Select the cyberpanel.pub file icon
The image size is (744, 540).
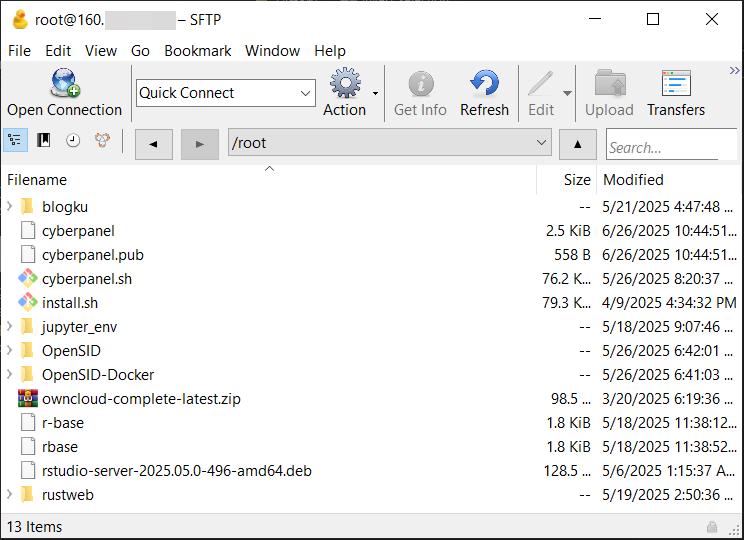tap(28, 255)
